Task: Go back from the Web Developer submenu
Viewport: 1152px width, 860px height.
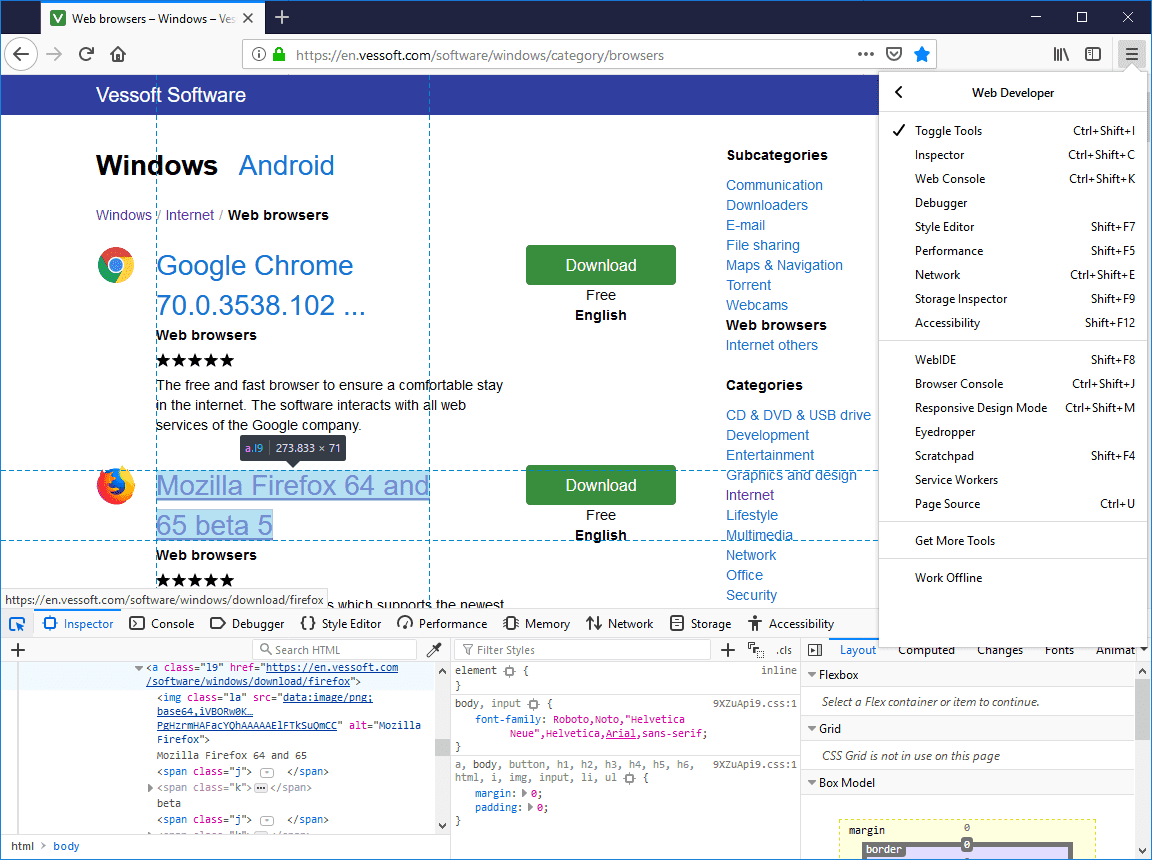Action: coord(899,93)
